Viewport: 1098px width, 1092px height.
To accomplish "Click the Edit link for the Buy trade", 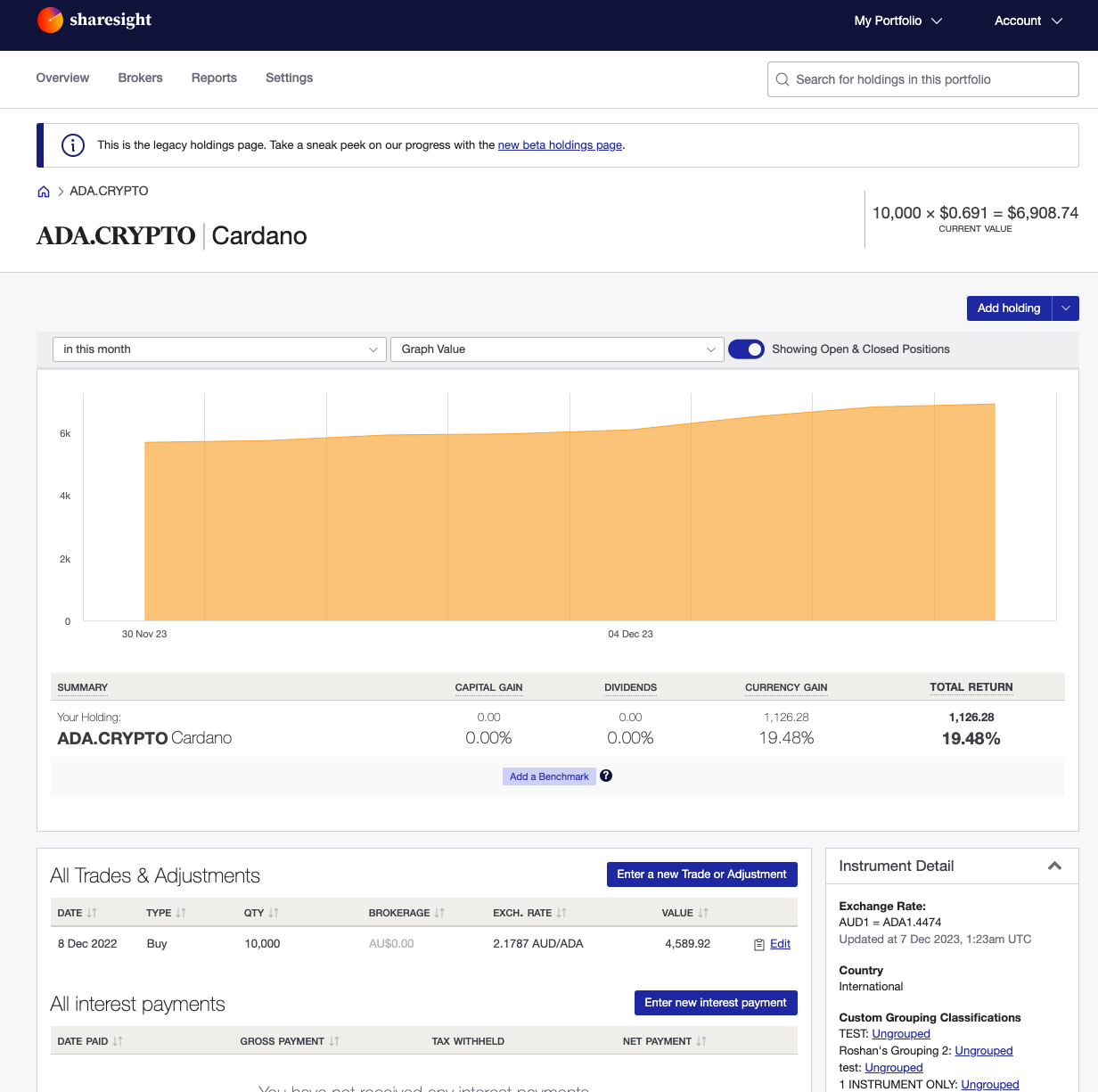I will point(780,944).
